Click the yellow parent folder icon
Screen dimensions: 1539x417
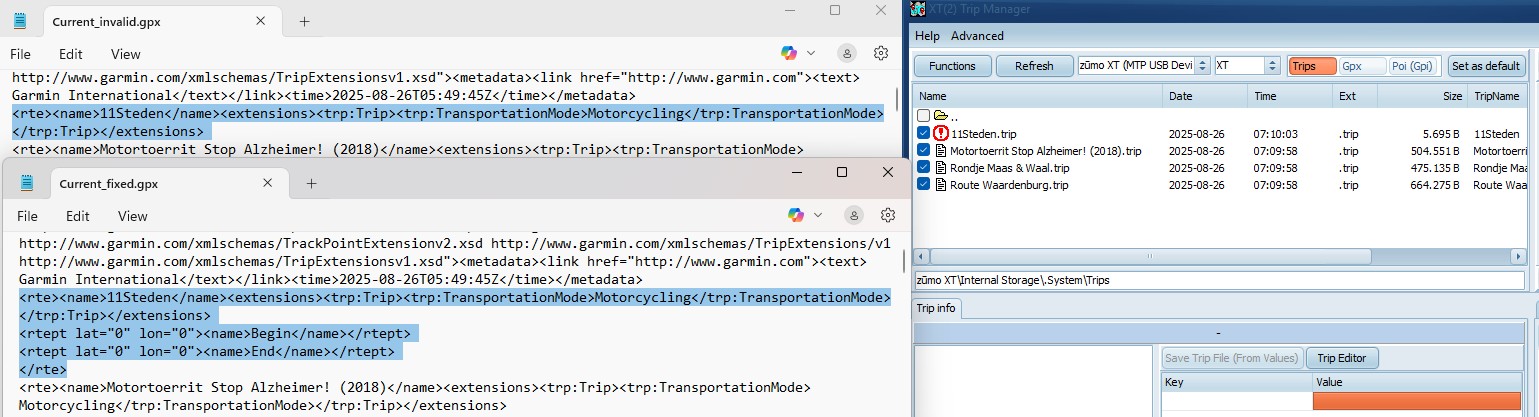click(941, 116)
